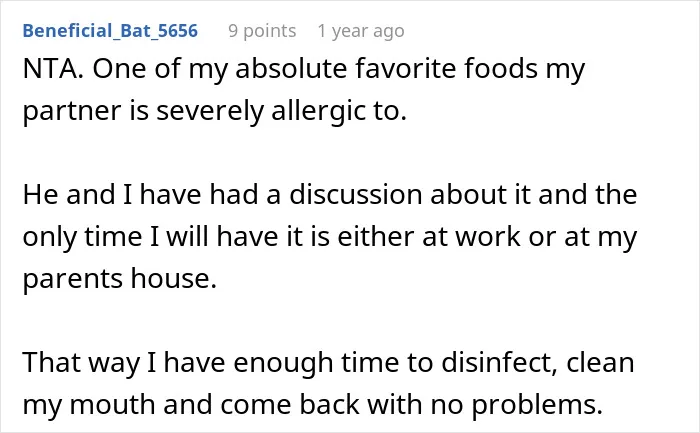Click the line starting "my mouth and come back"
700x433 pixels.
[312, 404]
